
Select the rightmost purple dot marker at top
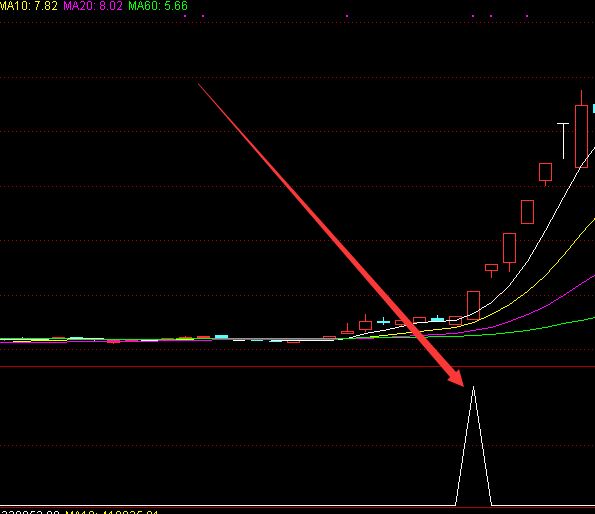(527, 16)
